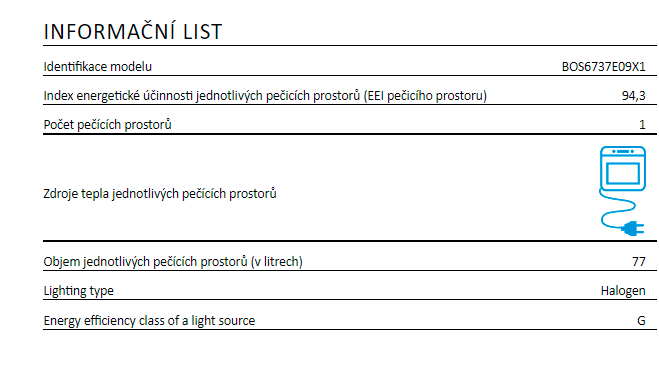Click the number of cavities value 1
This screenshot has width=659, height=388.
[642, 125]
